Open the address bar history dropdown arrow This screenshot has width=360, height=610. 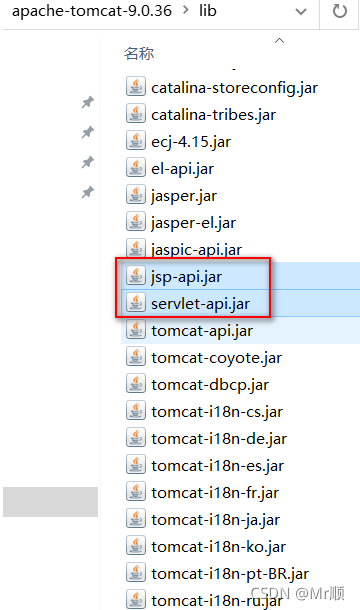[301, 12]
